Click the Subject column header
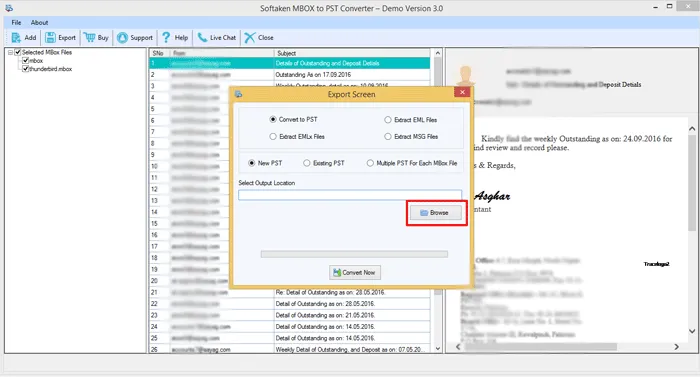The height and width of the screenshot is (377, 700). (x=352, y=53)
